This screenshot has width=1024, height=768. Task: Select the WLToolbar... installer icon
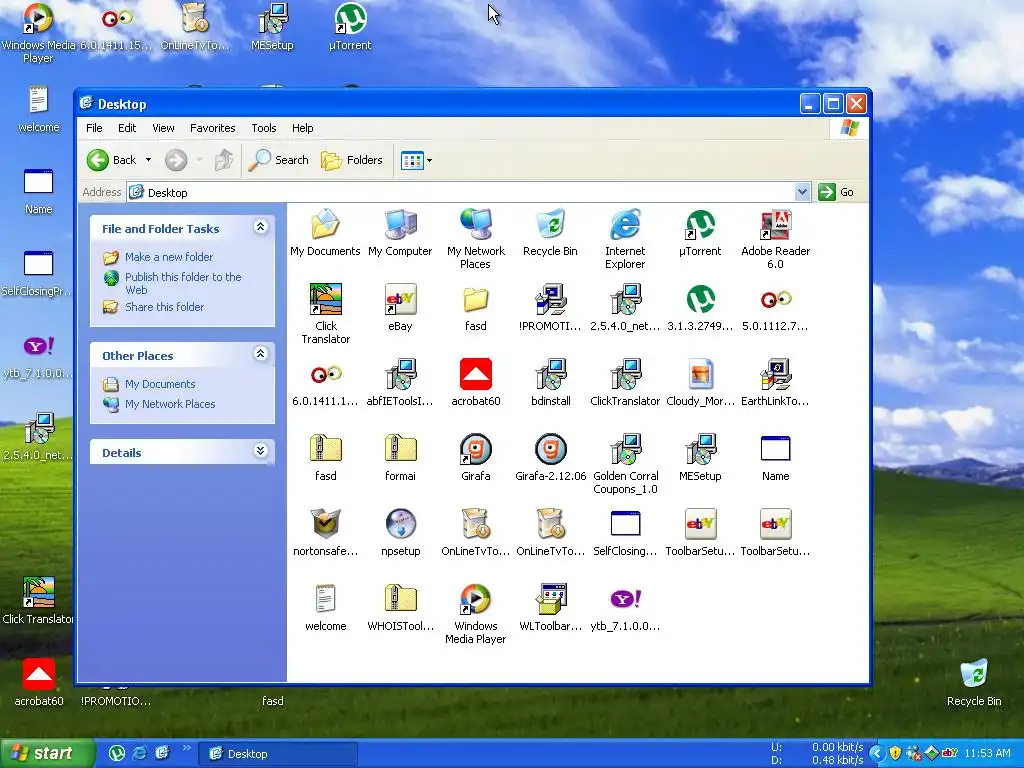[551, 600]
